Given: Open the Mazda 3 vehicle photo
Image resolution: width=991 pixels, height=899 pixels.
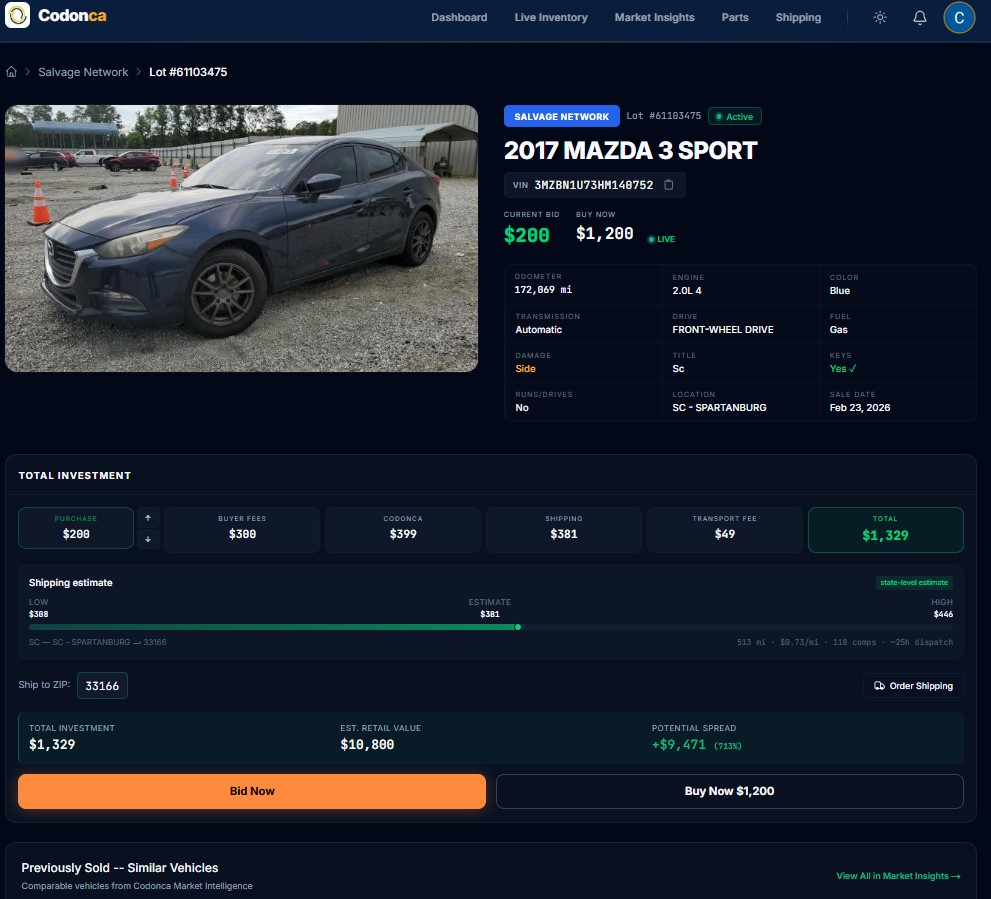Looking at the screenshot, I should click(241, 238).
